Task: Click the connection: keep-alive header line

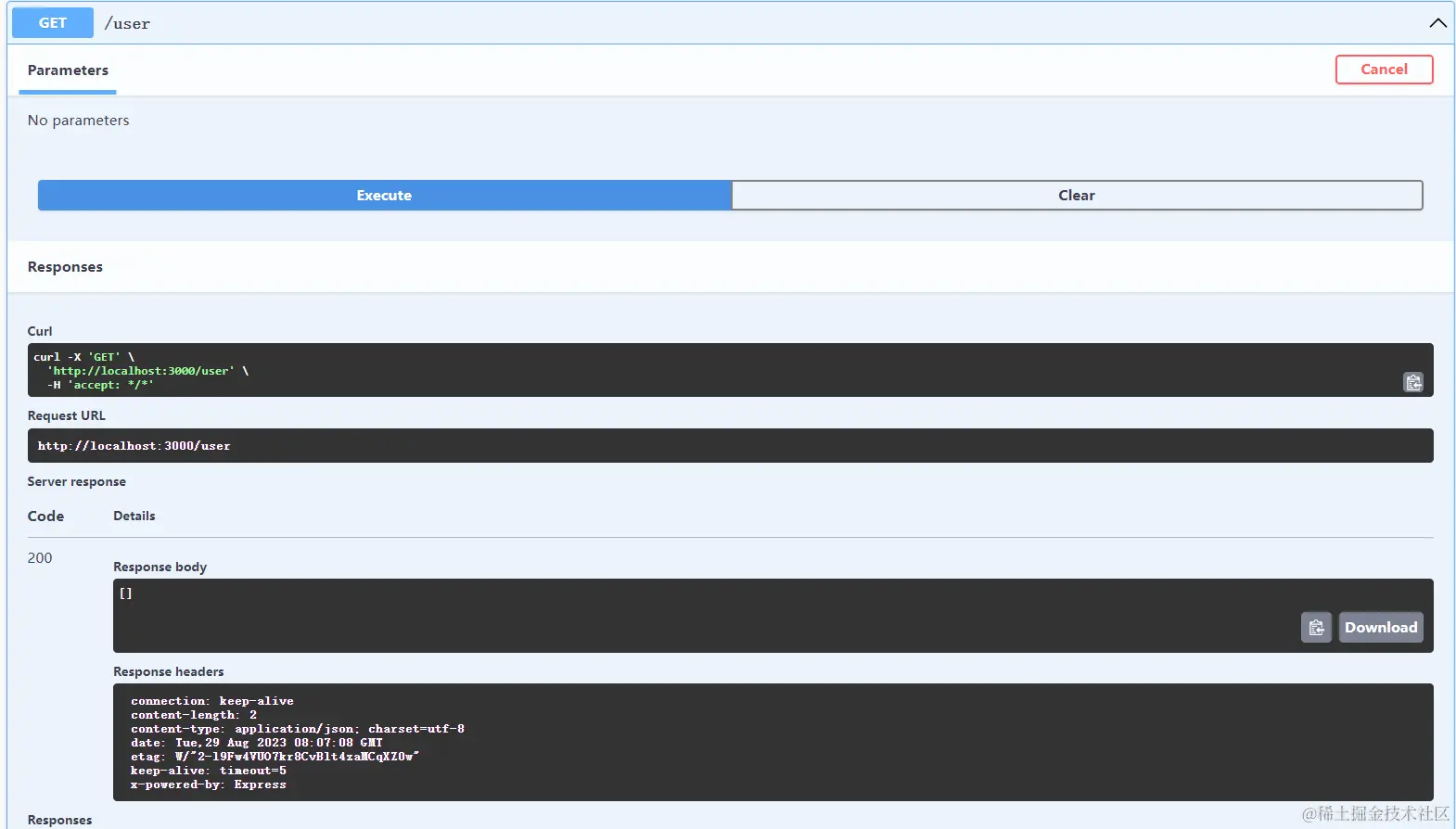Action: pos(212,701)
